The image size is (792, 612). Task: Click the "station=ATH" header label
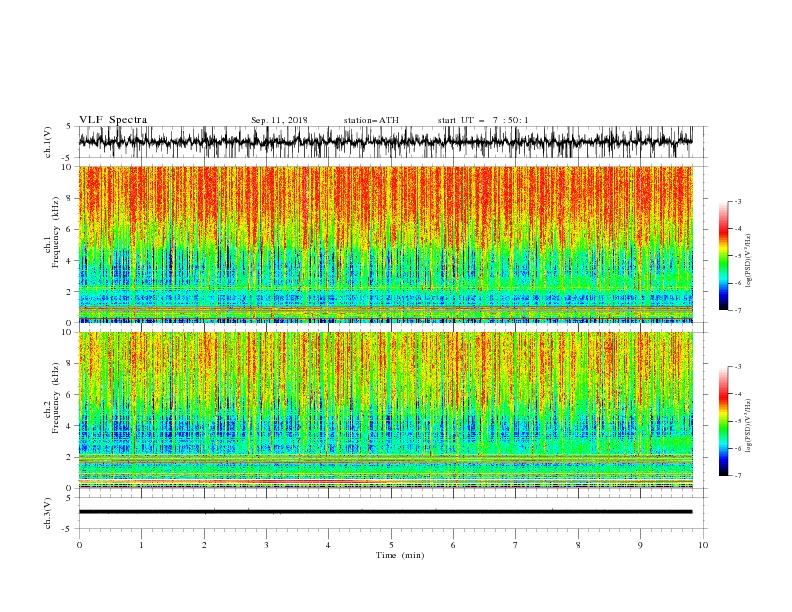tap(371, 120)
